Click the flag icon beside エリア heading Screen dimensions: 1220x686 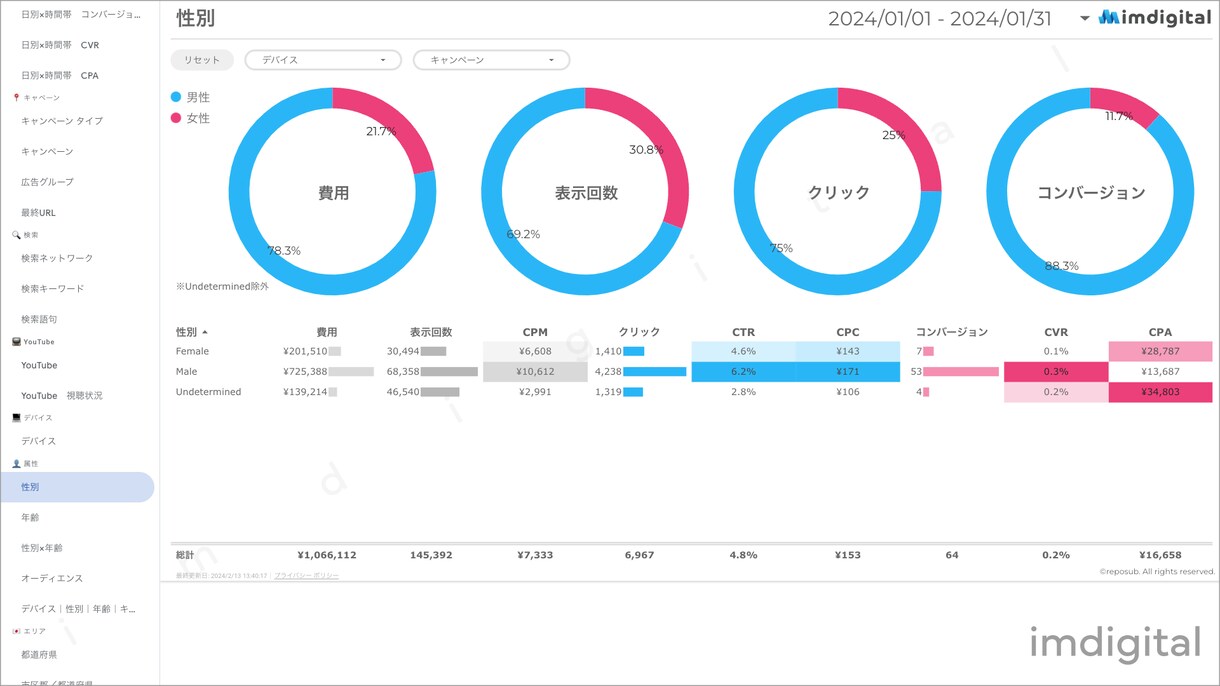tap(16, 631)
